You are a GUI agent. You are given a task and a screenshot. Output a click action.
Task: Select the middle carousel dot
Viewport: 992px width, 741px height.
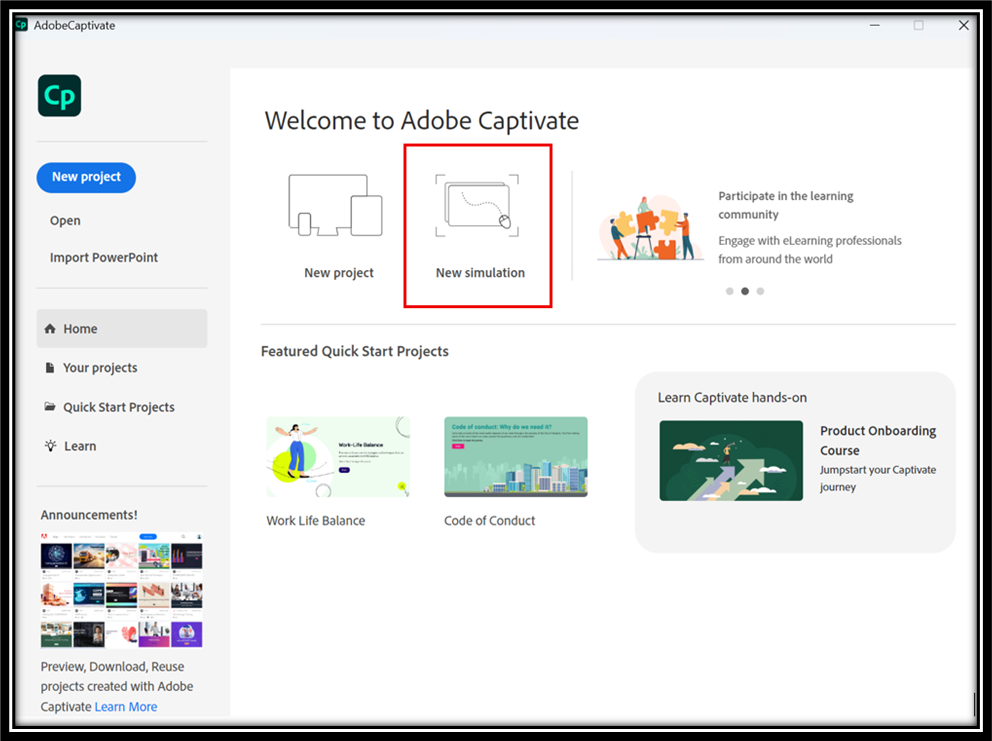[745, 291]
